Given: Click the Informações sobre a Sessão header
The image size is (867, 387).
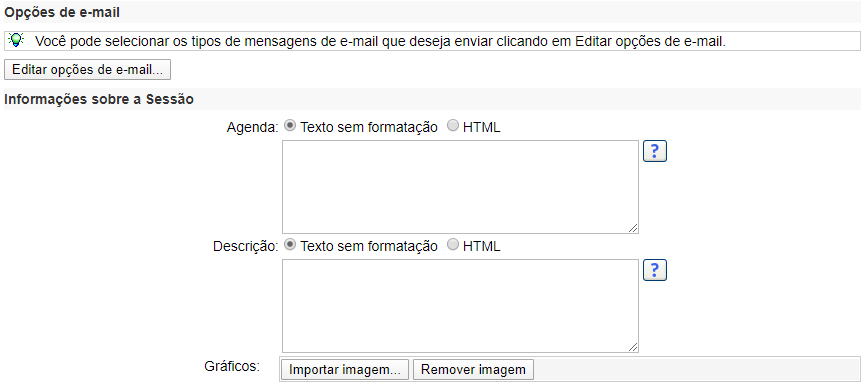Looking at the screenshot, I should (99, 100).
